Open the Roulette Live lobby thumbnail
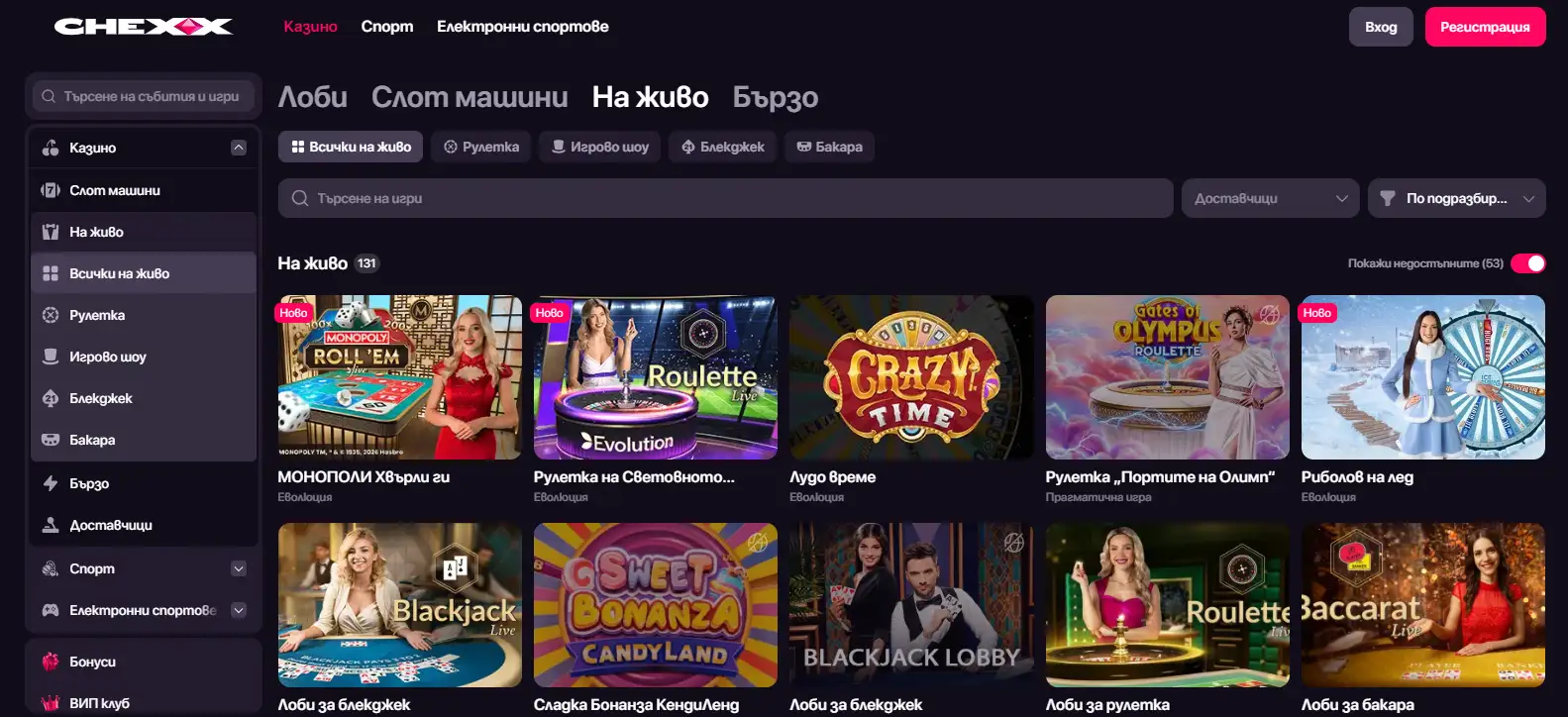Screen dimensions: 1568x717 click(x=1168, y=605)
